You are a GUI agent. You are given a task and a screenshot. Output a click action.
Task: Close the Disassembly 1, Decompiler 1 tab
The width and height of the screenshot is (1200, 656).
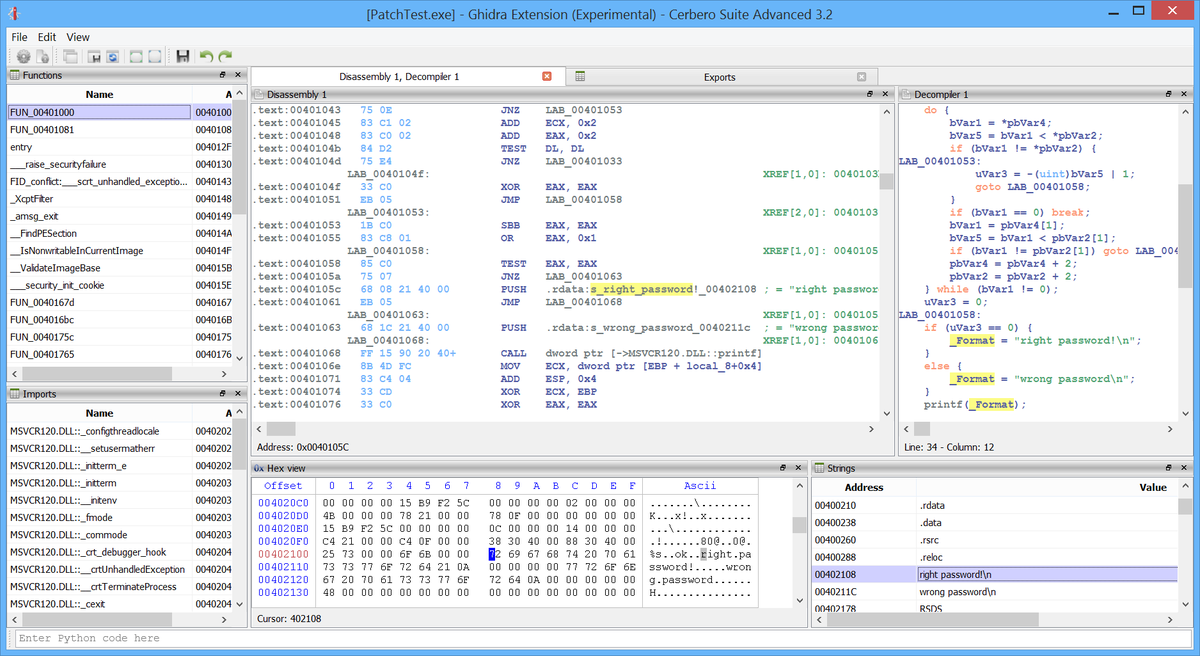pos(546,76)
